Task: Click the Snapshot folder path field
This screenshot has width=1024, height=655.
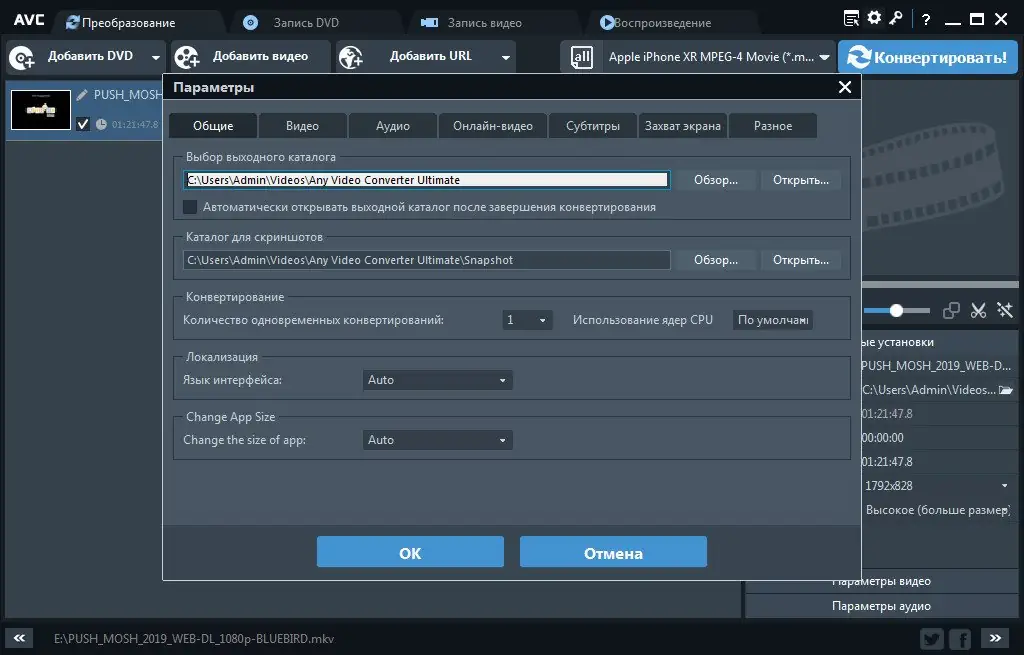Action: [426, 260]
